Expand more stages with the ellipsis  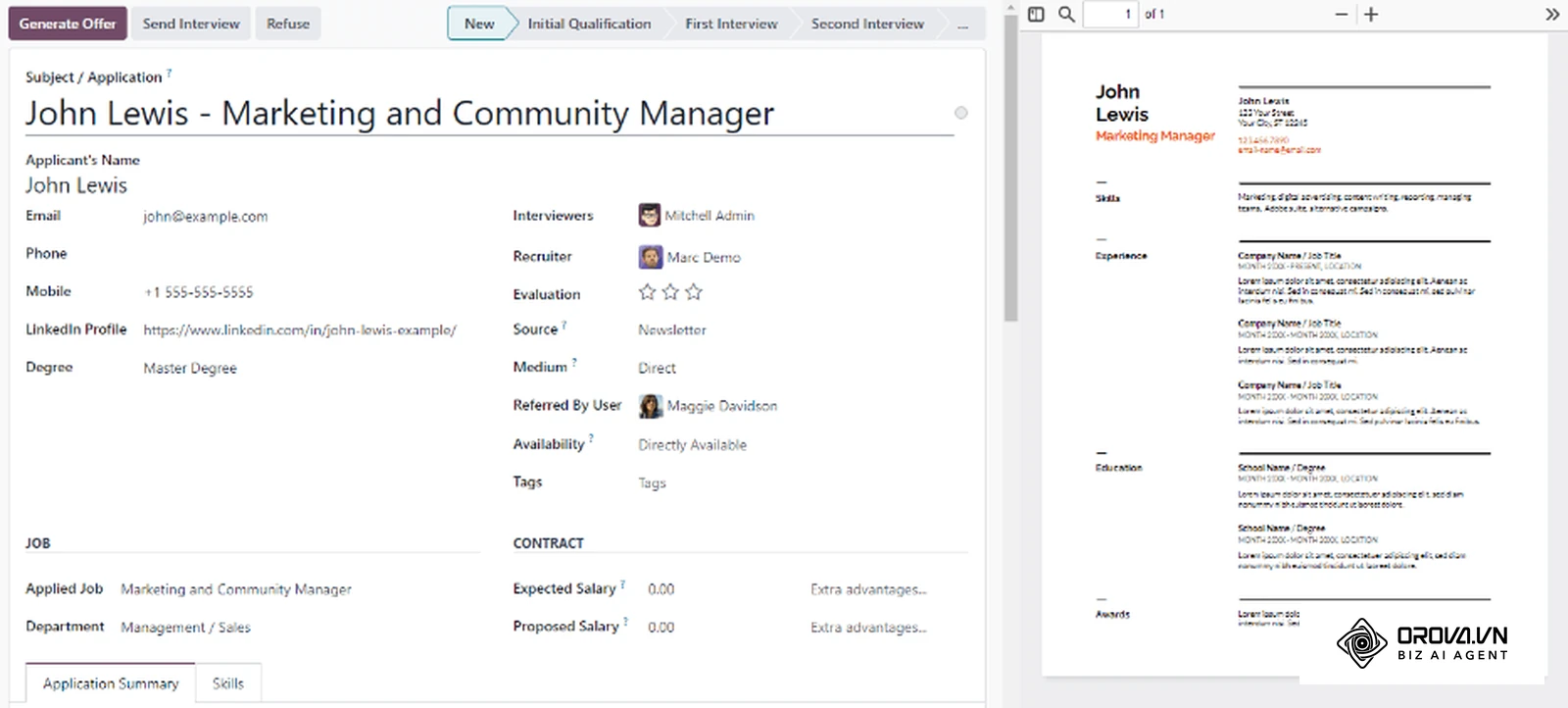(963, 24)
